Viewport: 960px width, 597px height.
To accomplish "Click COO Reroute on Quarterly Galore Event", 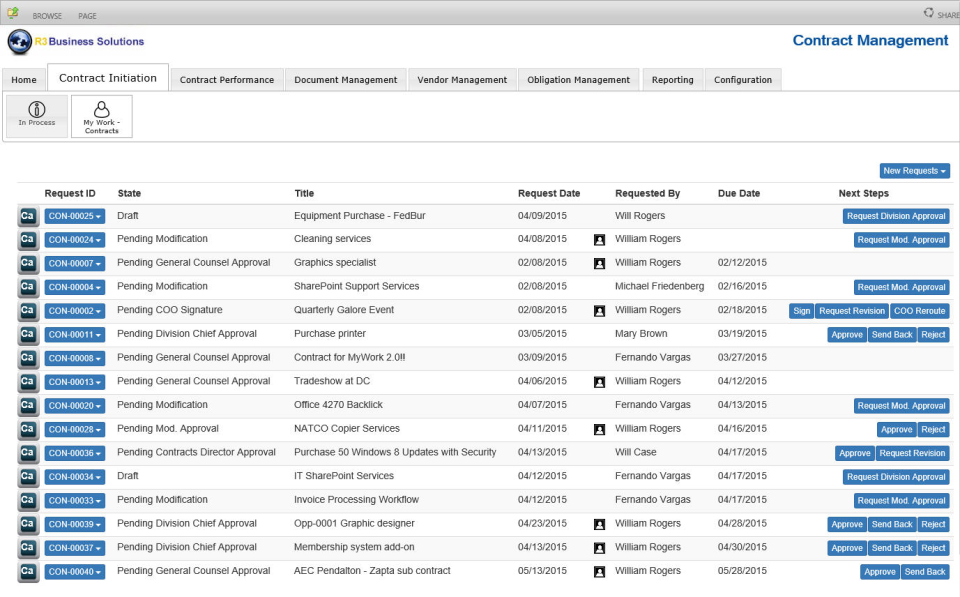I will (919, 310).
